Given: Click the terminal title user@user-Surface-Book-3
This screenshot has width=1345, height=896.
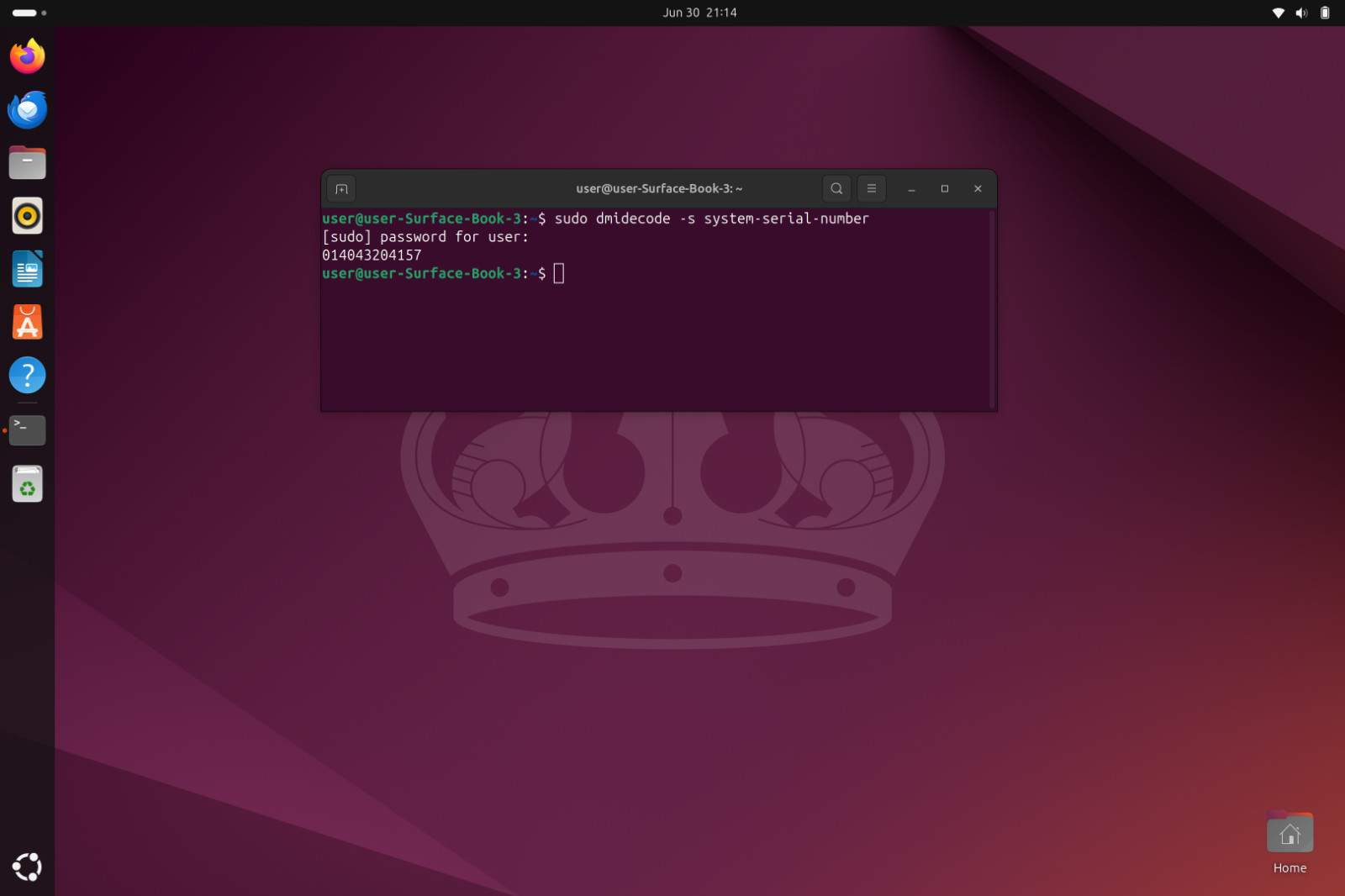Looking at the screenshot, I should pyautogui.click(x=659, y=188).
